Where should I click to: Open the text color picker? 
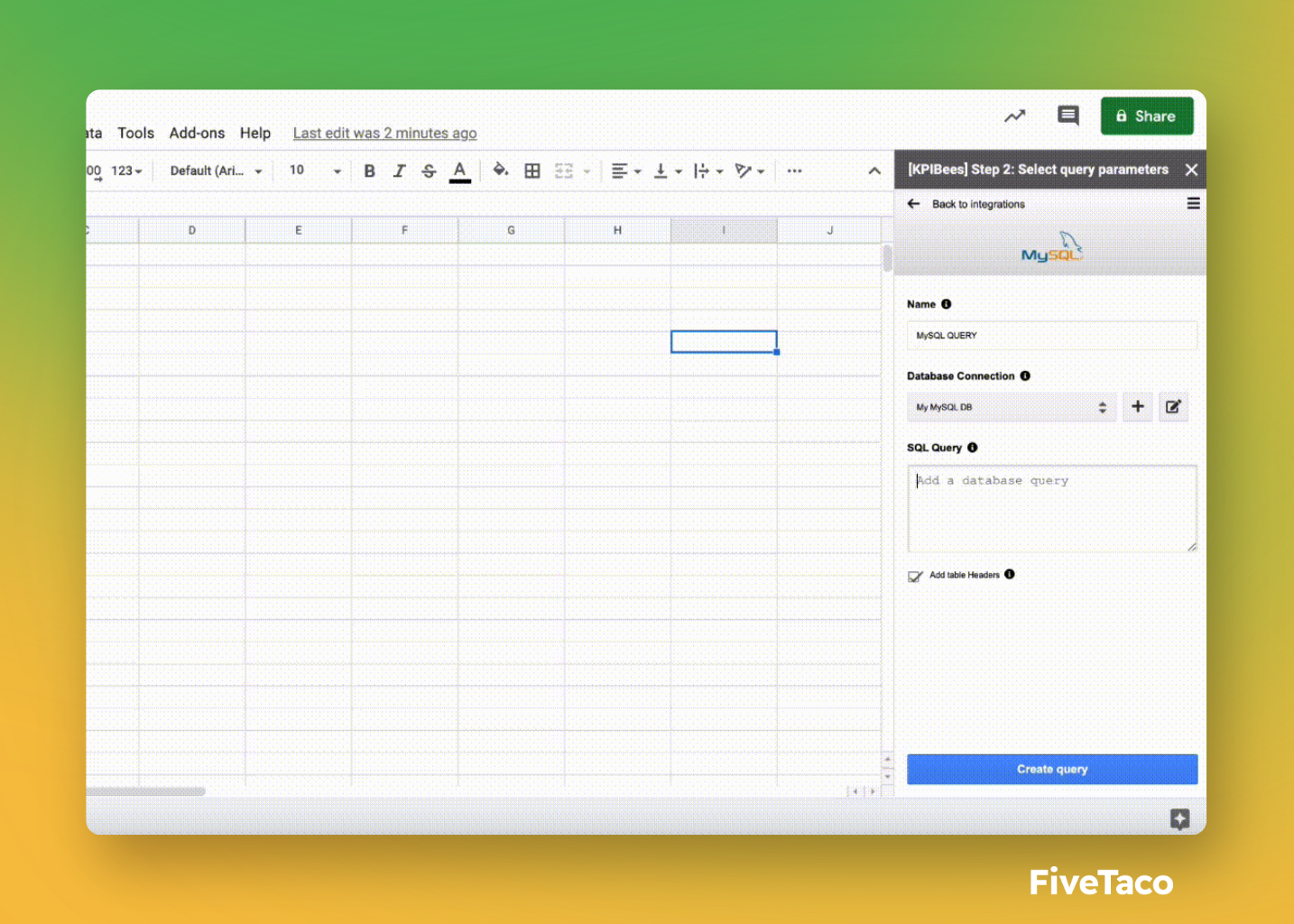(459, 171)
